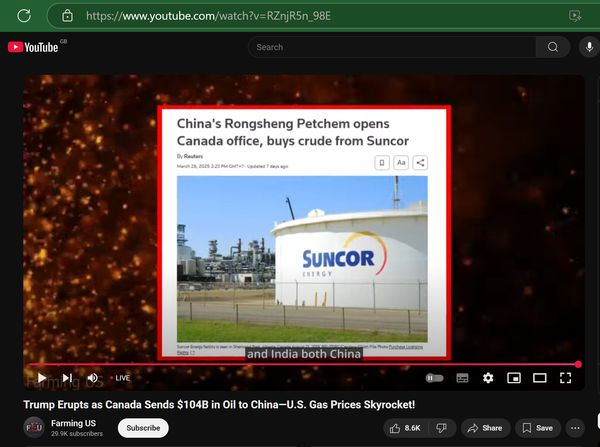Viewport: 600px width, 447px height.
Task: Click the video title 'Trump Erupts as Canada Sends'
Action: [x=219, y=405]
